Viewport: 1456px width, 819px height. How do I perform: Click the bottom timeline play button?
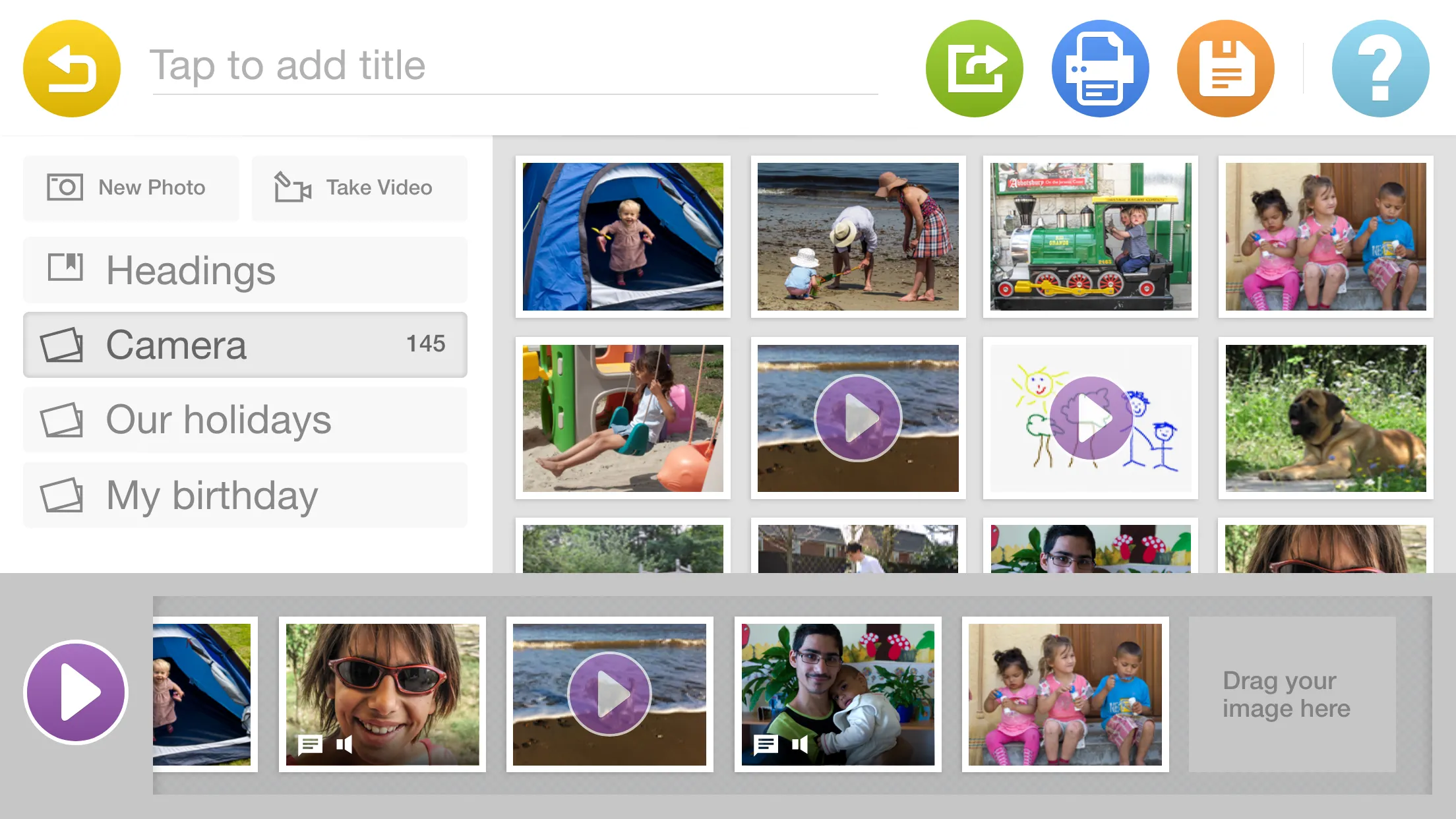75,692
